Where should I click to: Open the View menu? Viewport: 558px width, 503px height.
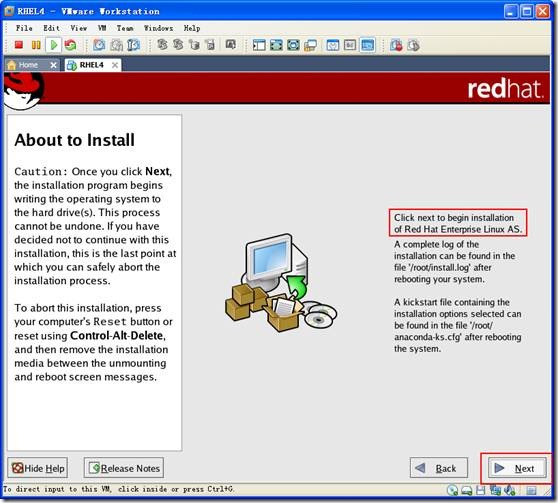(79, 28)
